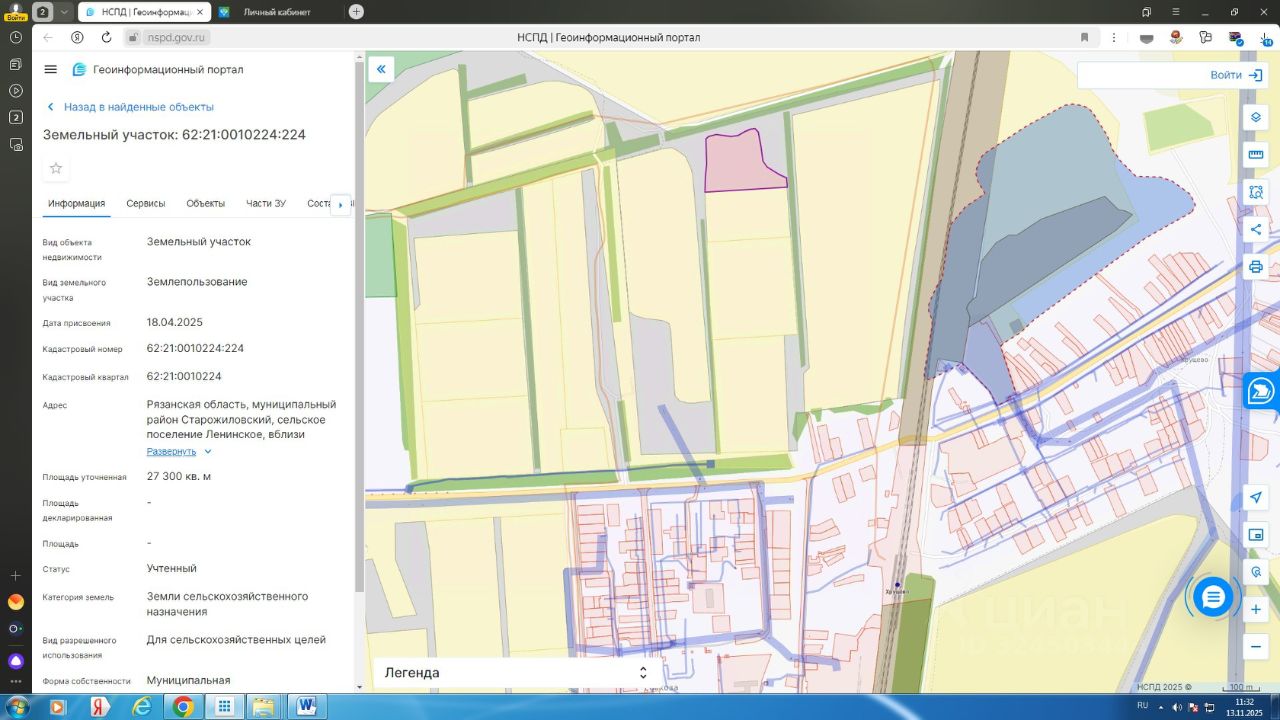Viewport: 1280px width, 720px height.
Task: Locate my position on the map
Action: point(1256,498)
